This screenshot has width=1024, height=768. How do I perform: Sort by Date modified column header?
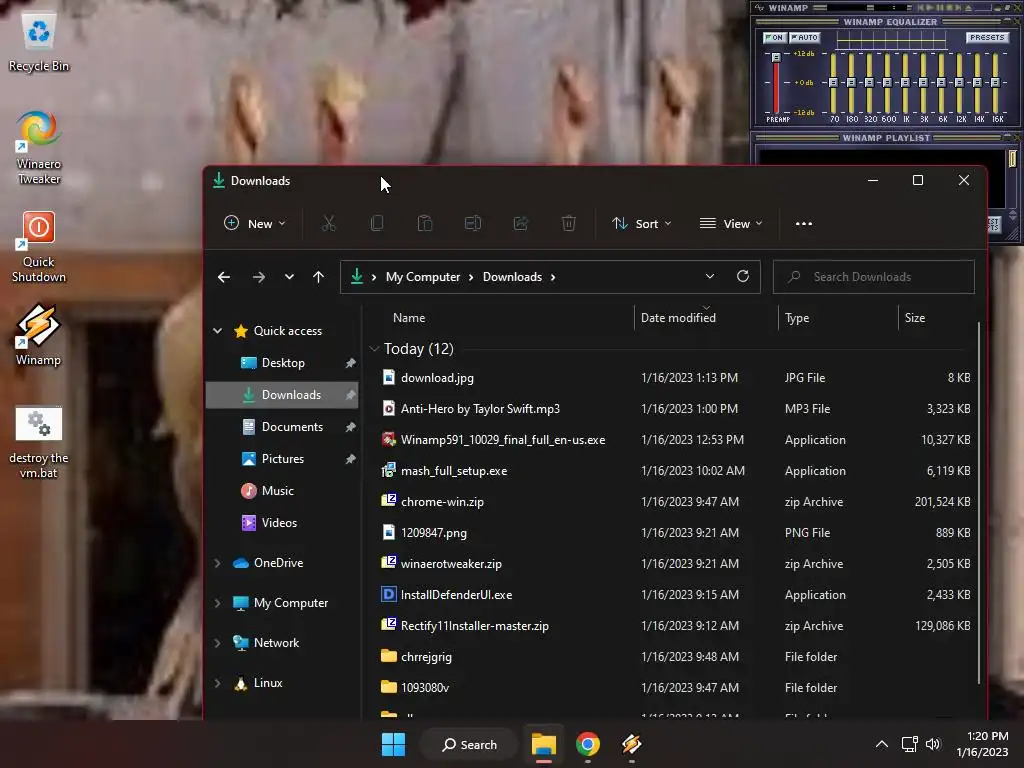(x=678, y=318)
